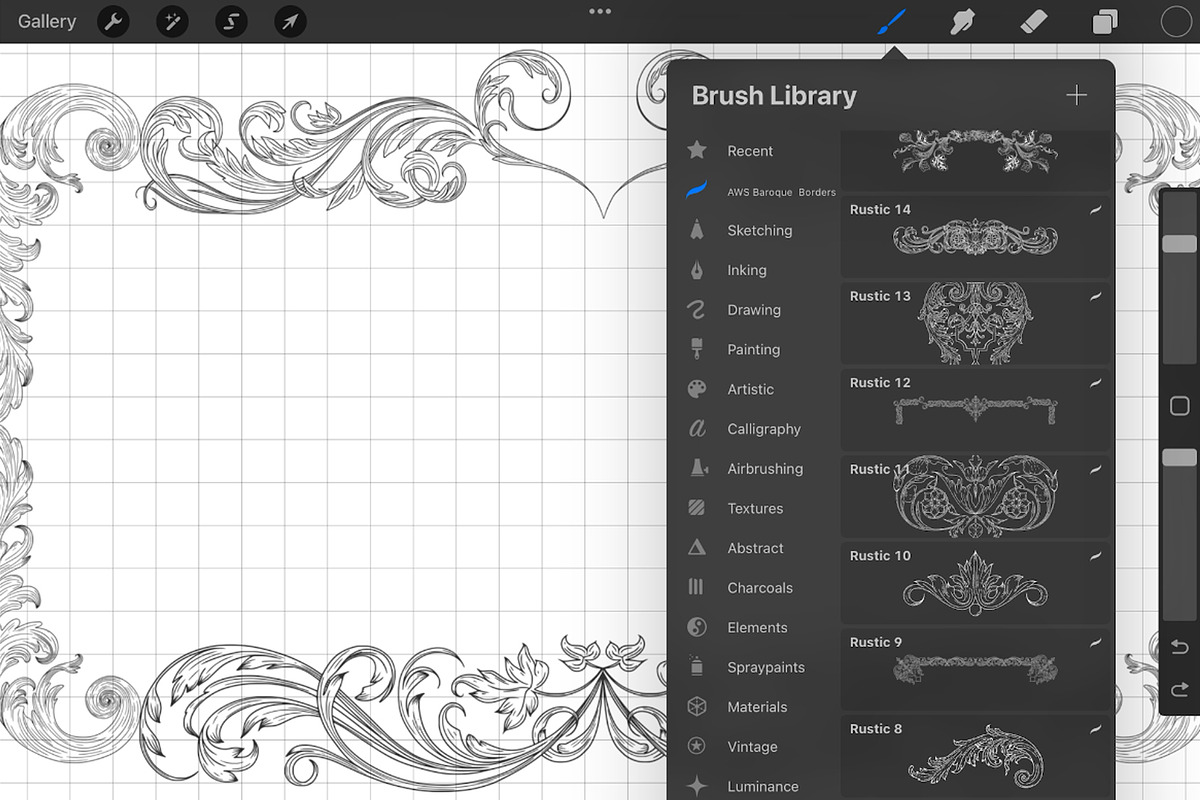Choose the Rustic 13 brush
Viewport: 1200px width, 800px height.
(x=975, y=322)
